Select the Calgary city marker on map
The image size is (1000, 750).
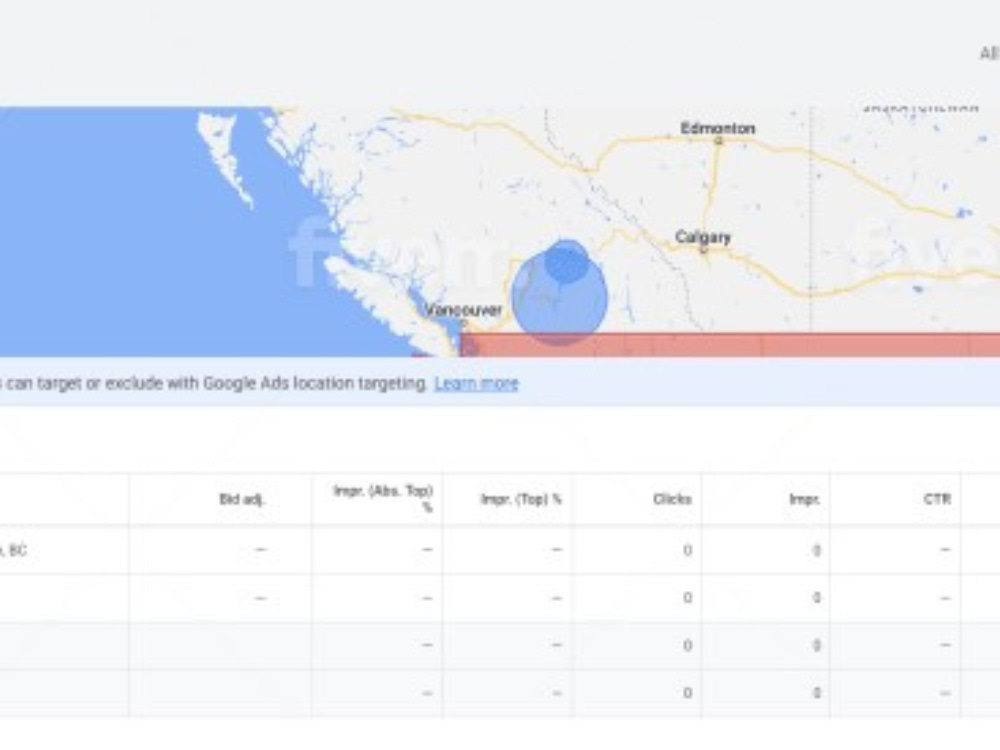pos(703,250)
